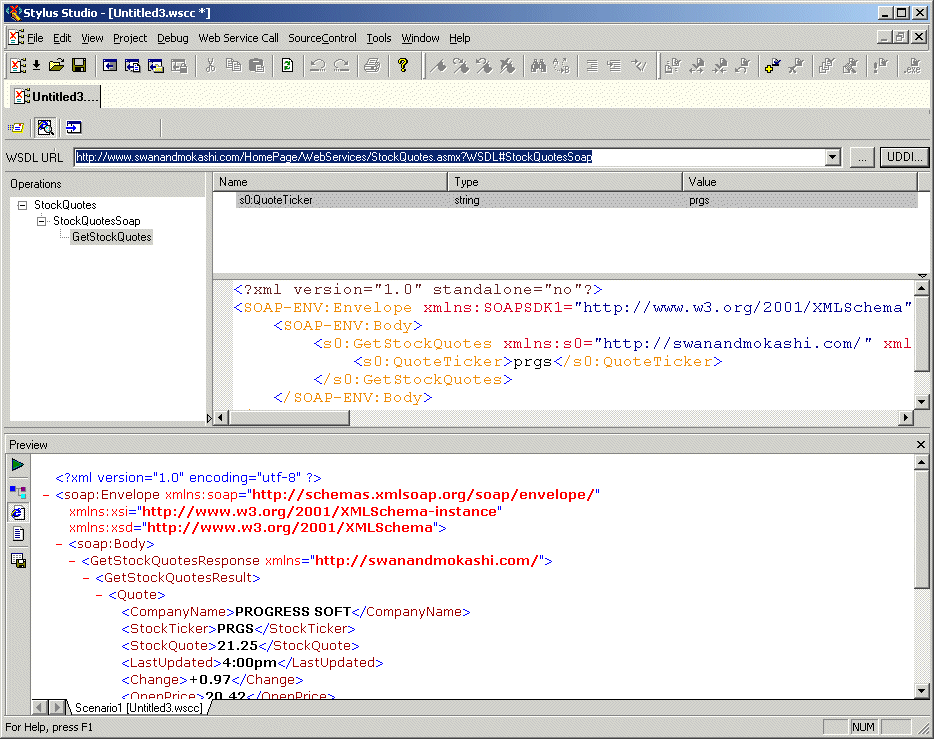Open file with the folder toolbar icon

(x=57, y=66)
